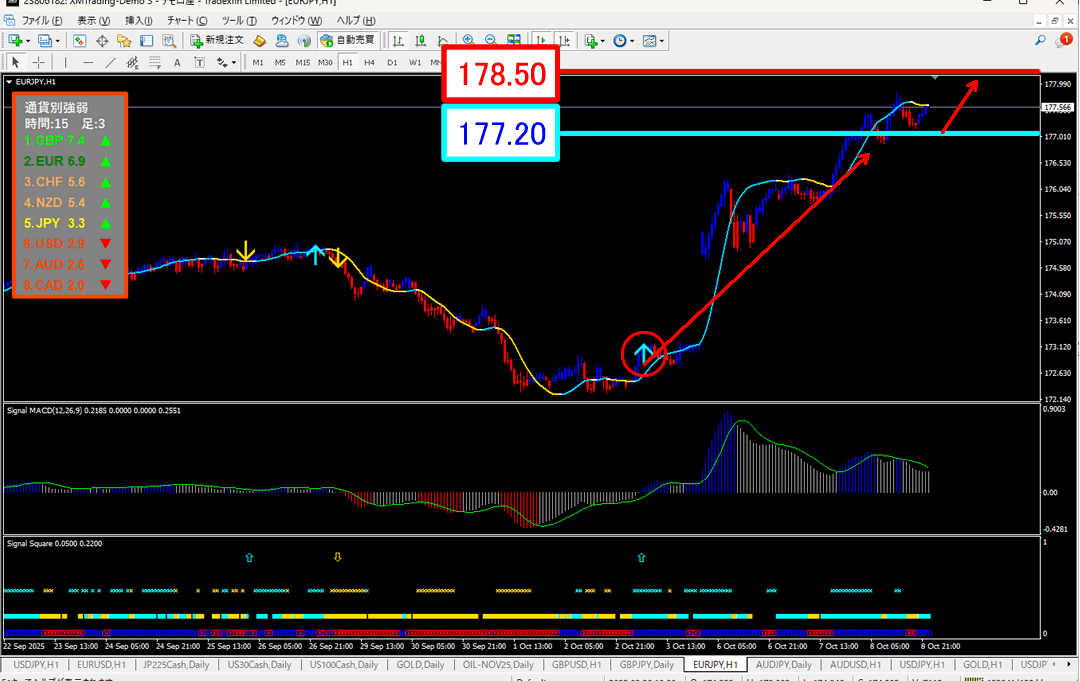Click the zoom in magnifier icon

point(468,41)
